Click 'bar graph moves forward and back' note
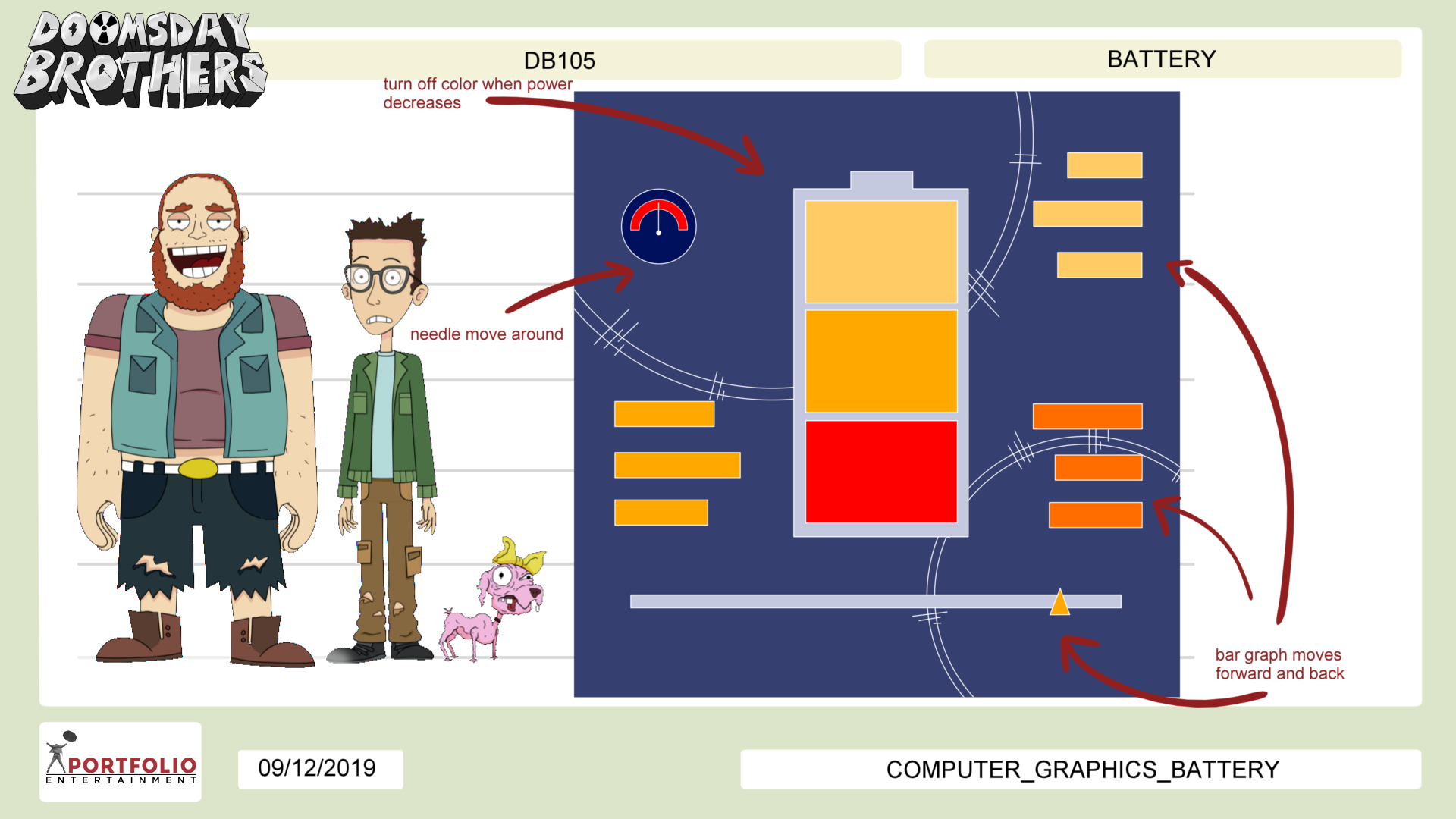The image size is (1456, 819). (1280, 664)
